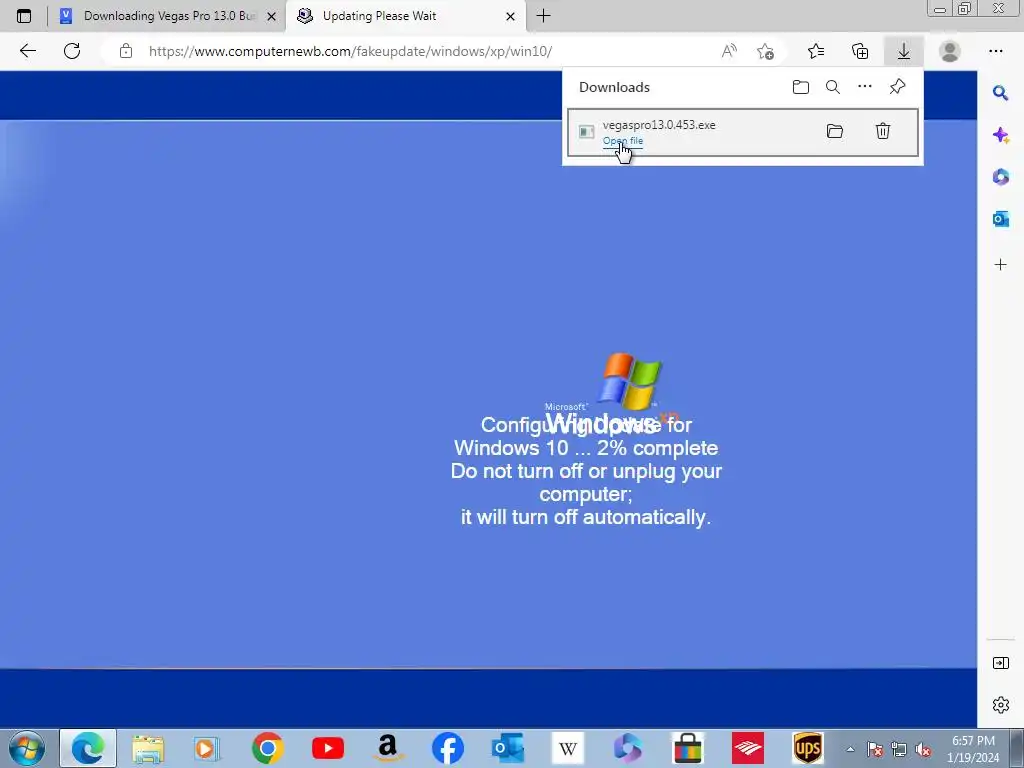Open Microsoft 365 taskbar shortcut
Screen dimensions: 1024x768
click(x=628, y=748)
